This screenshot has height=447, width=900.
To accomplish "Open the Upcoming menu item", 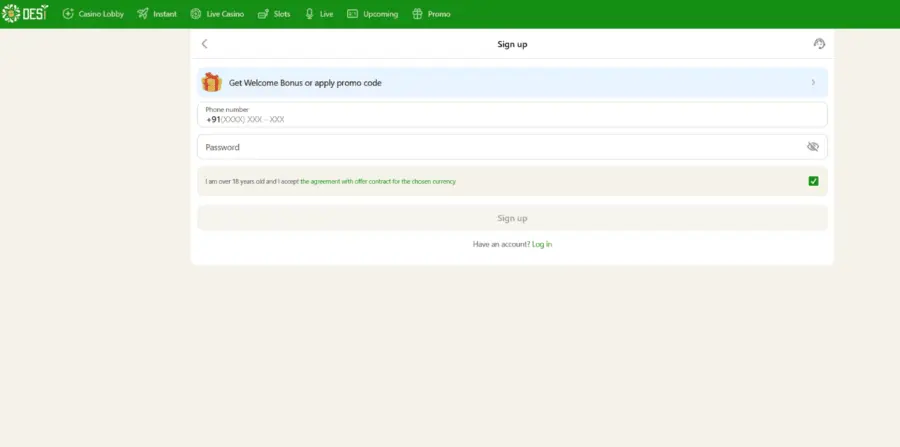I will (373, 14).
